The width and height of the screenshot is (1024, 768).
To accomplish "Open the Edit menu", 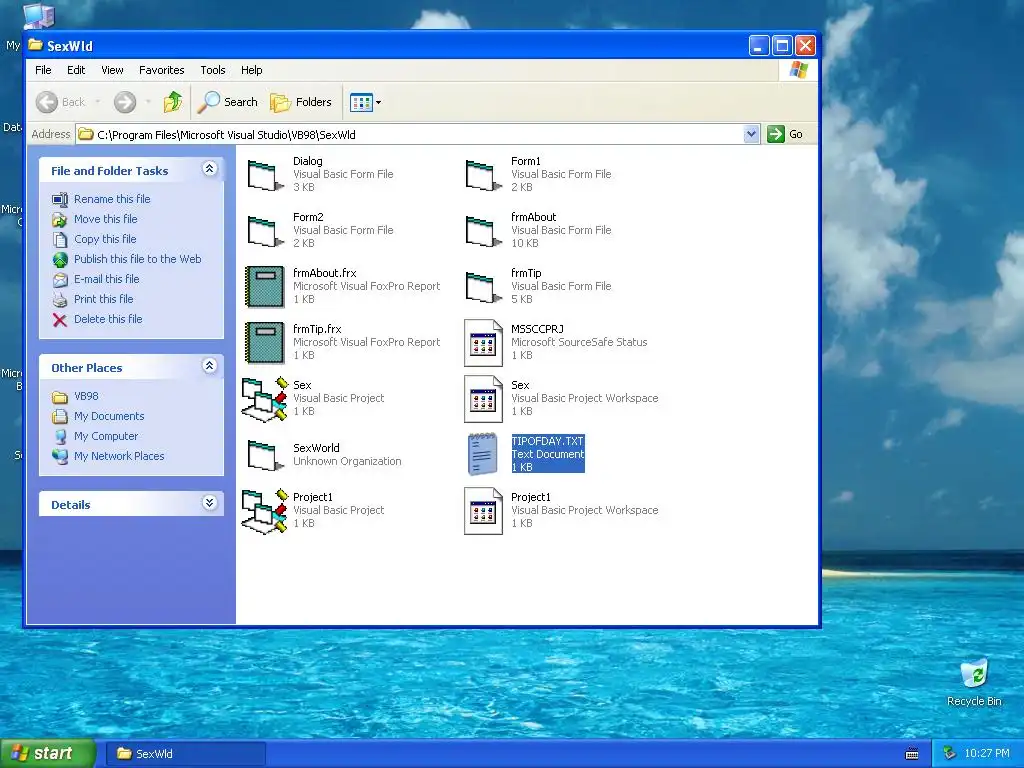I will point(76,70).
